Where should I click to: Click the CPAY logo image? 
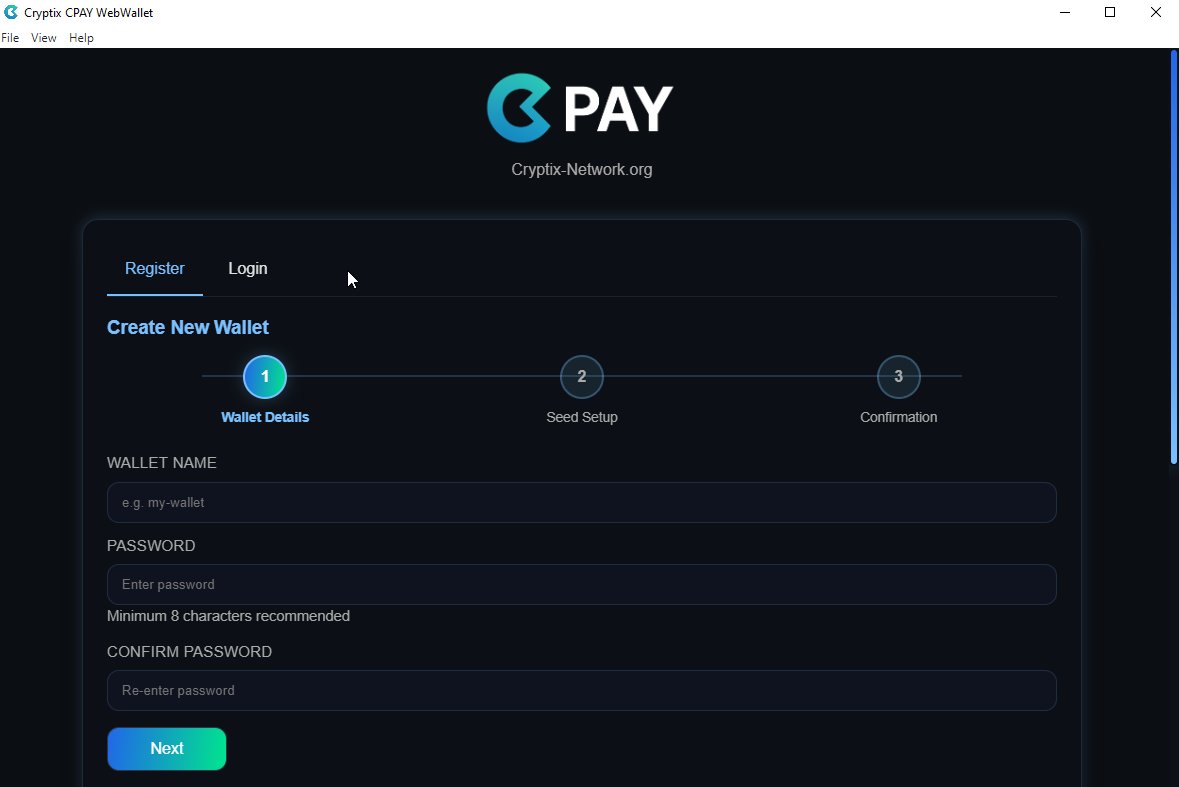tap(580, 108)
